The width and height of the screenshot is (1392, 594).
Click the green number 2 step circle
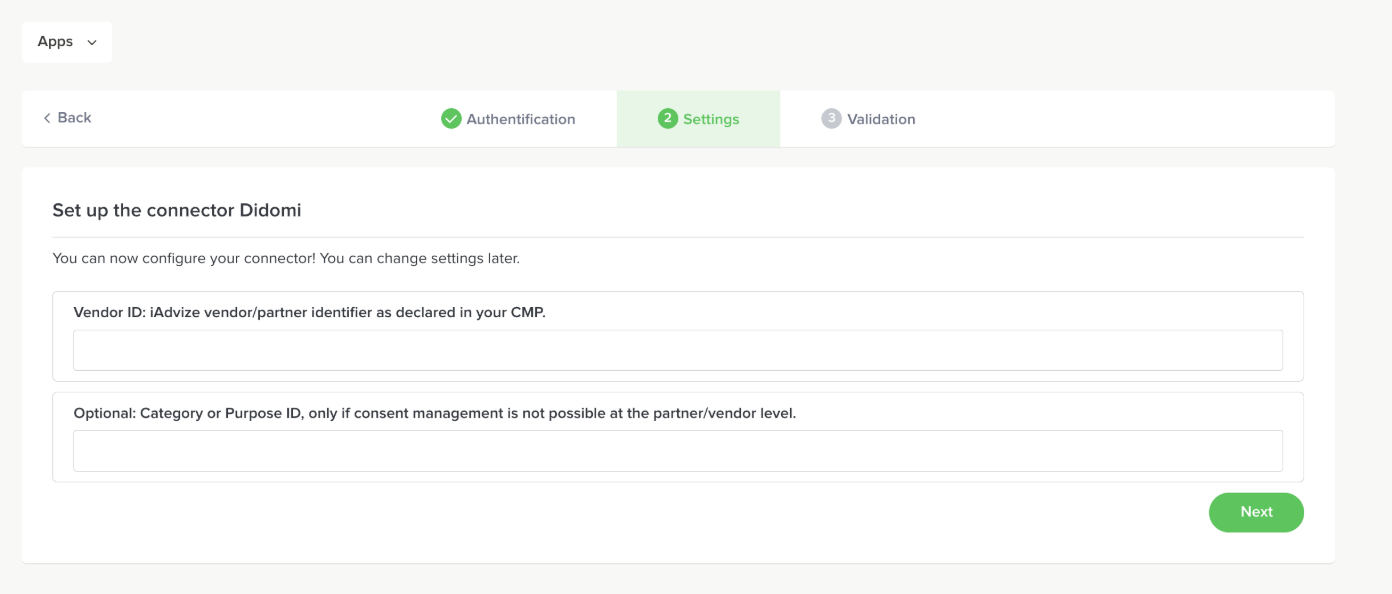[x=667, y=119]
